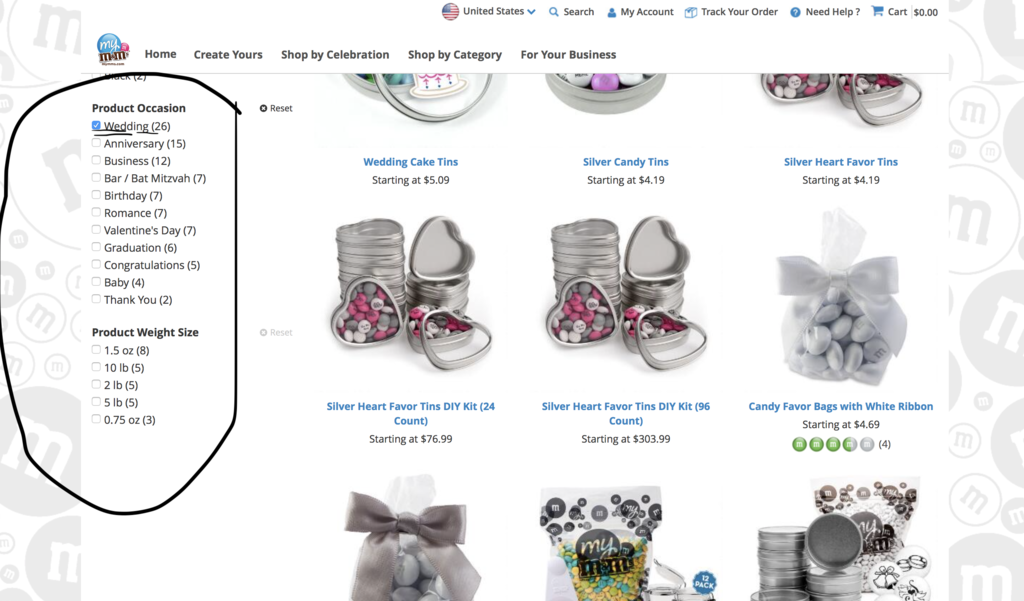Click the United States flag icon
This screenshot has width=1024, height=601.
pos(450,12)
